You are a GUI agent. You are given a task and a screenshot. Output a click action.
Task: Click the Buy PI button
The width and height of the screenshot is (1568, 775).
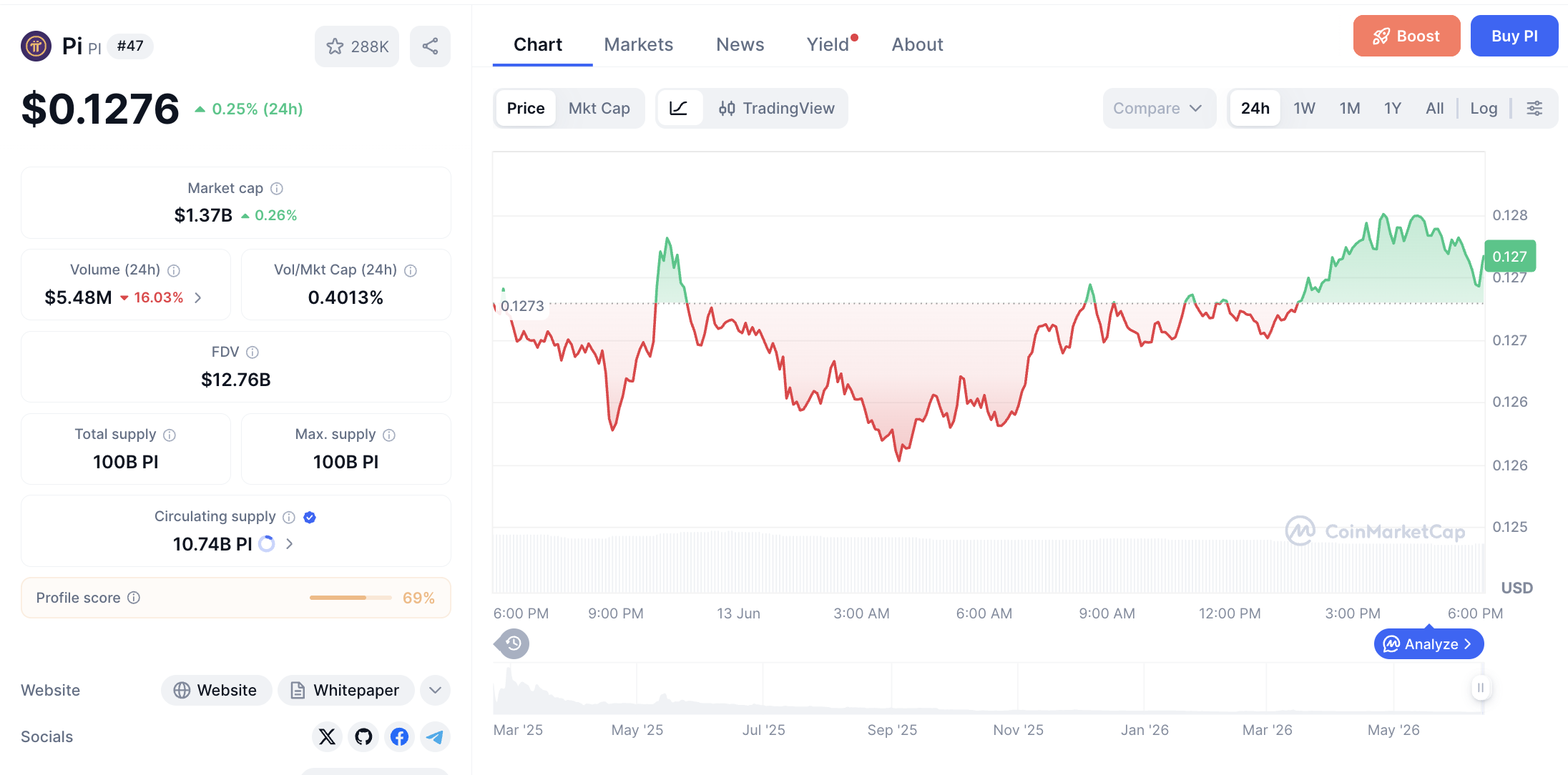tap(1514, 36)
